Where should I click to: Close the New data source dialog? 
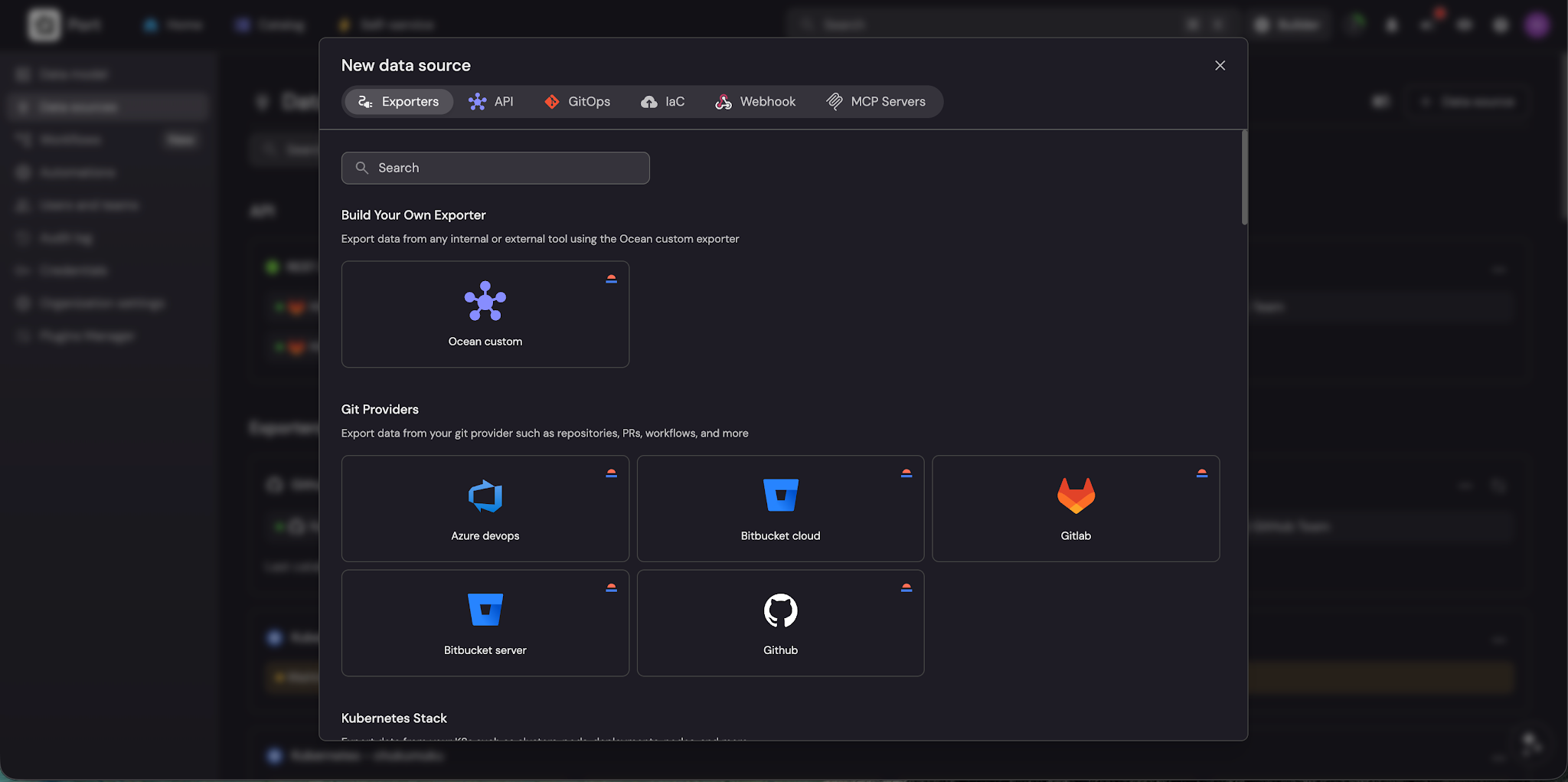[1220, 66]
